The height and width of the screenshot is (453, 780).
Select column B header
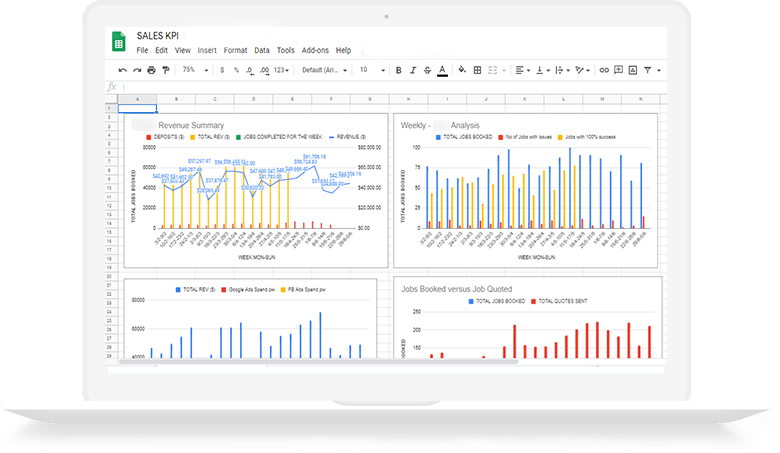click(176, 99)
